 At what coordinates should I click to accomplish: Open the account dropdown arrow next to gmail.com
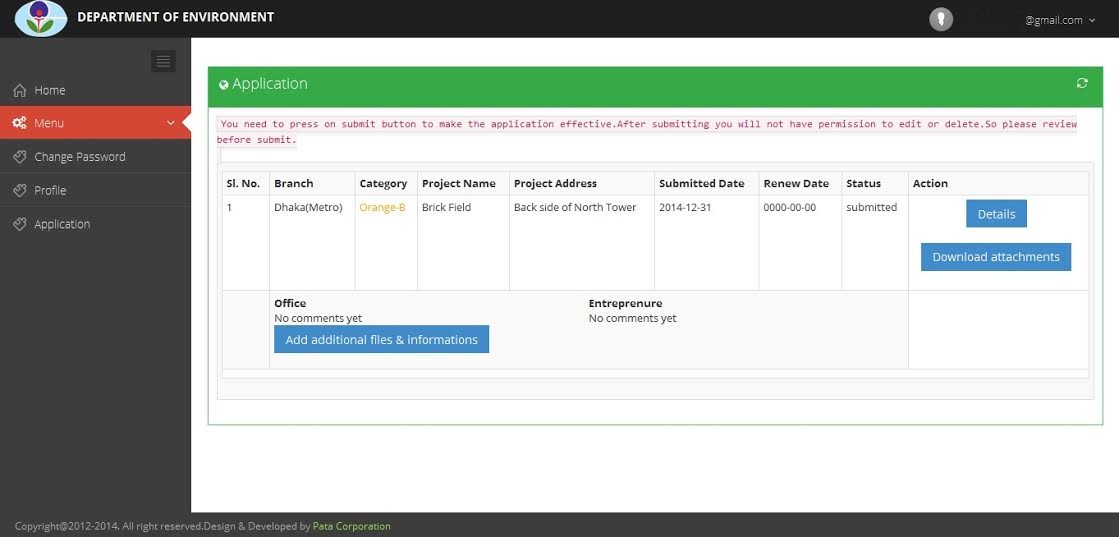pos(1092,21)
